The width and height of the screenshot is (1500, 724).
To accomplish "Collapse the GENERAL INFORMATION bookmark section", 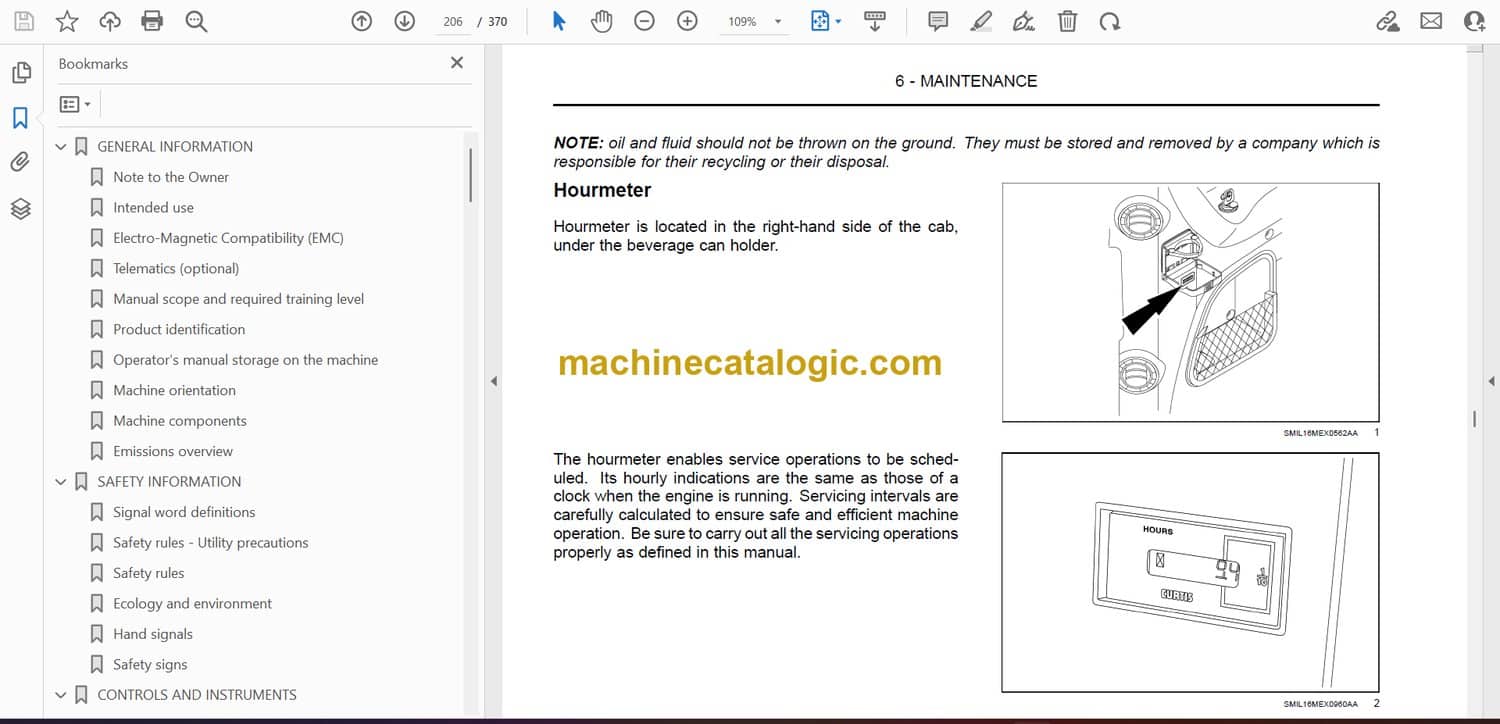I will click(x=61, y=147).
